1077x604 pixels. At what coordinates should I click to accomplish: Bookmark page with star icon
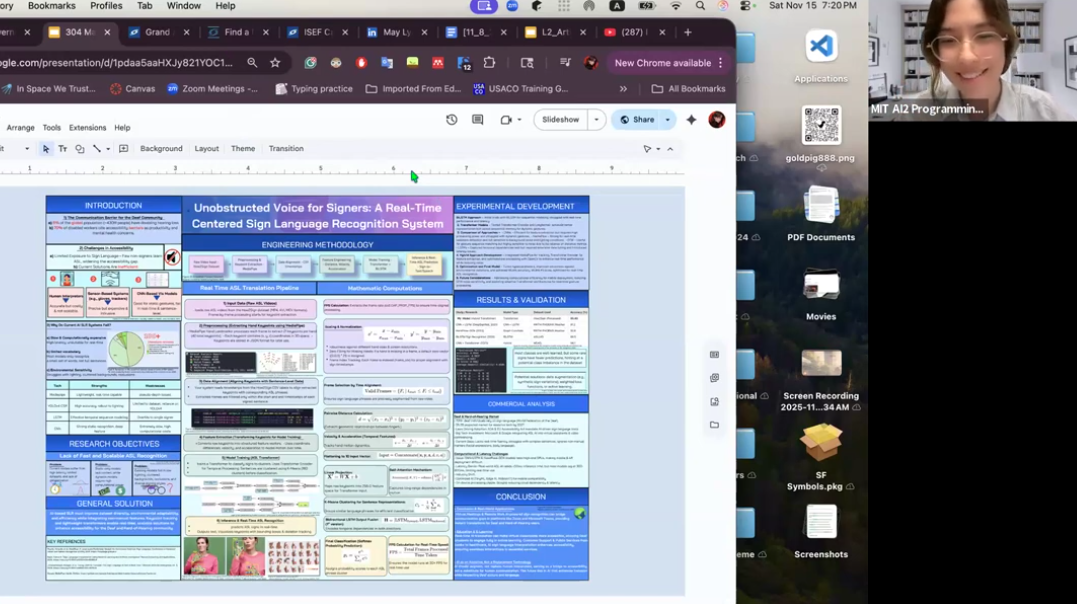275,63
